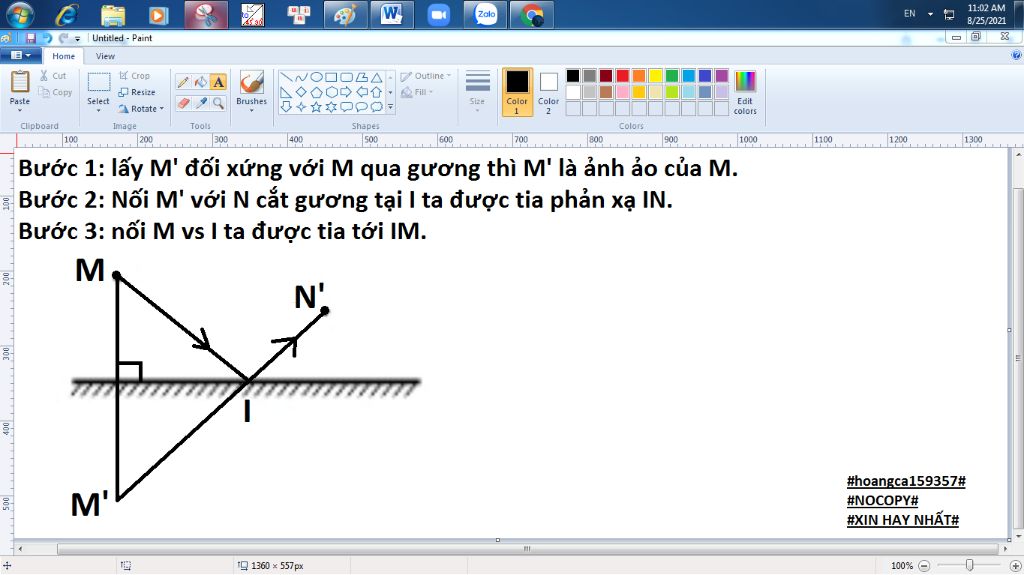Activate Color 1 foreground box
The image size is (1024, 575).
(517, 91)
